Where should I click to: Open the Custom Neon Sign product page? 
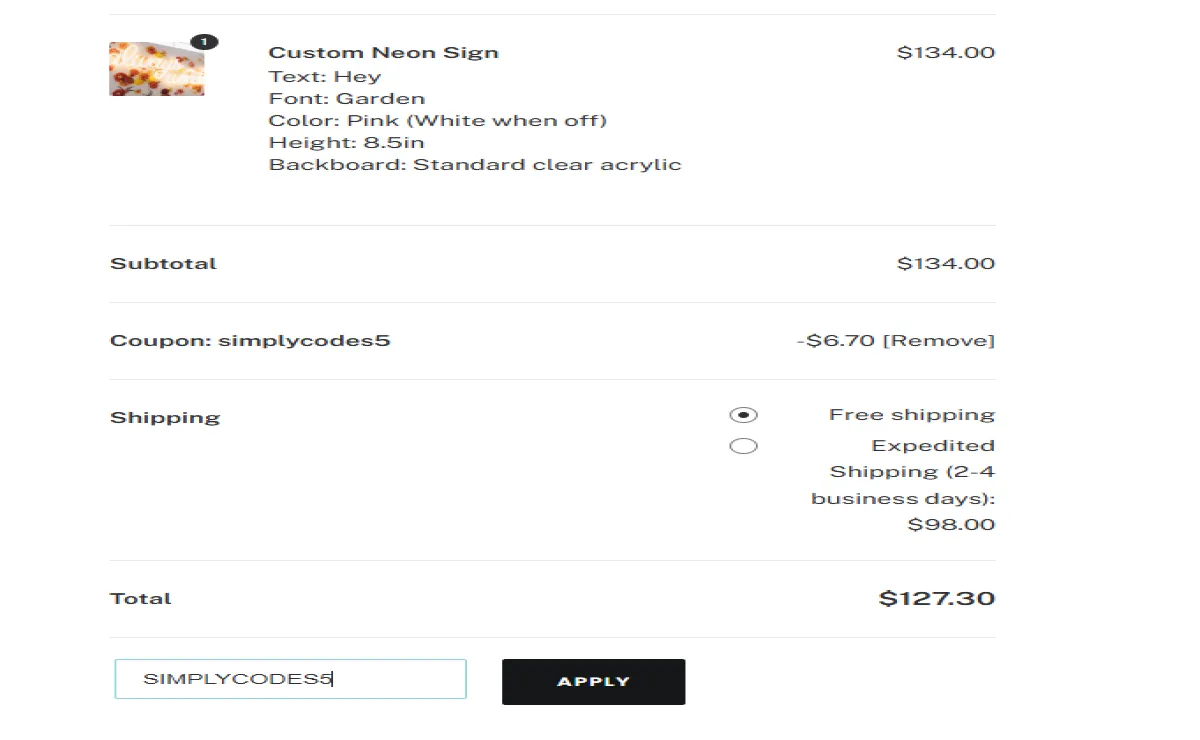(384, 51)
